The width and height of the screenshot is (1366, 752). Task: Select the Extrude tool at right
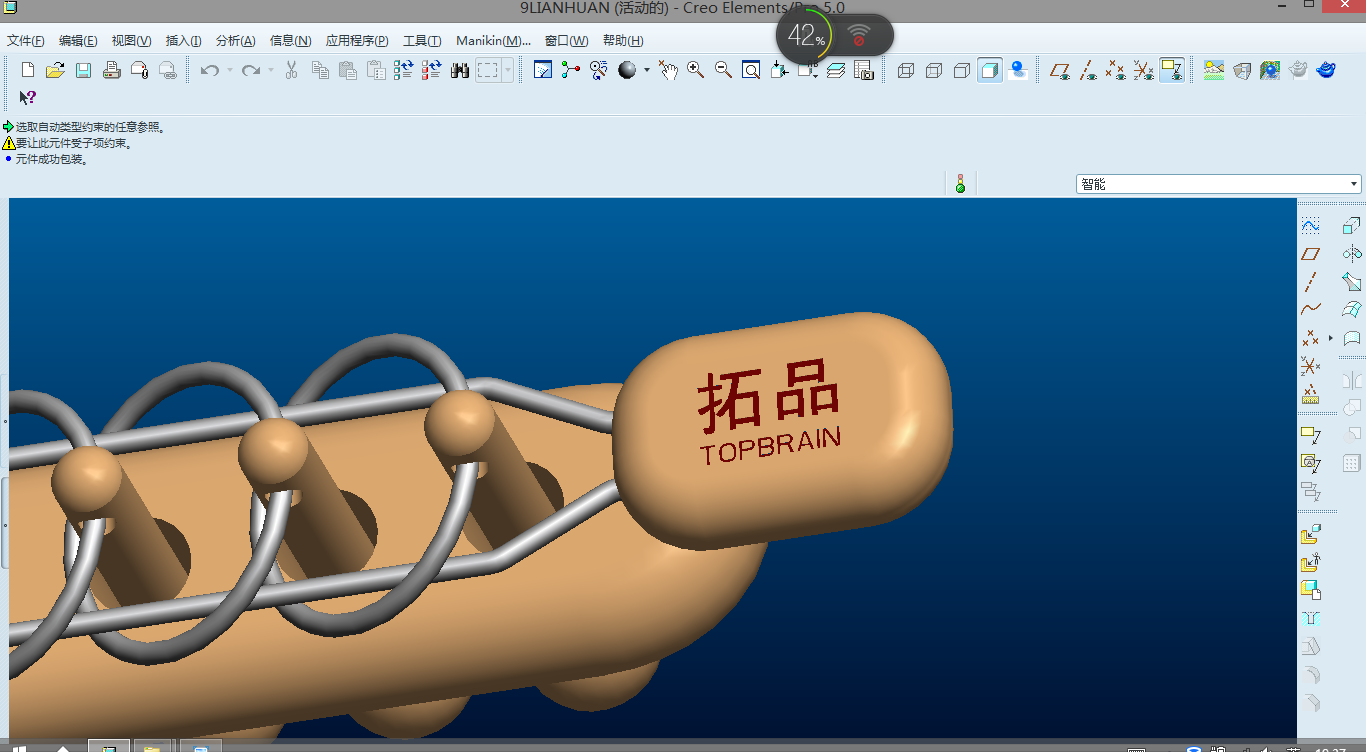[x=1352, y=226]
